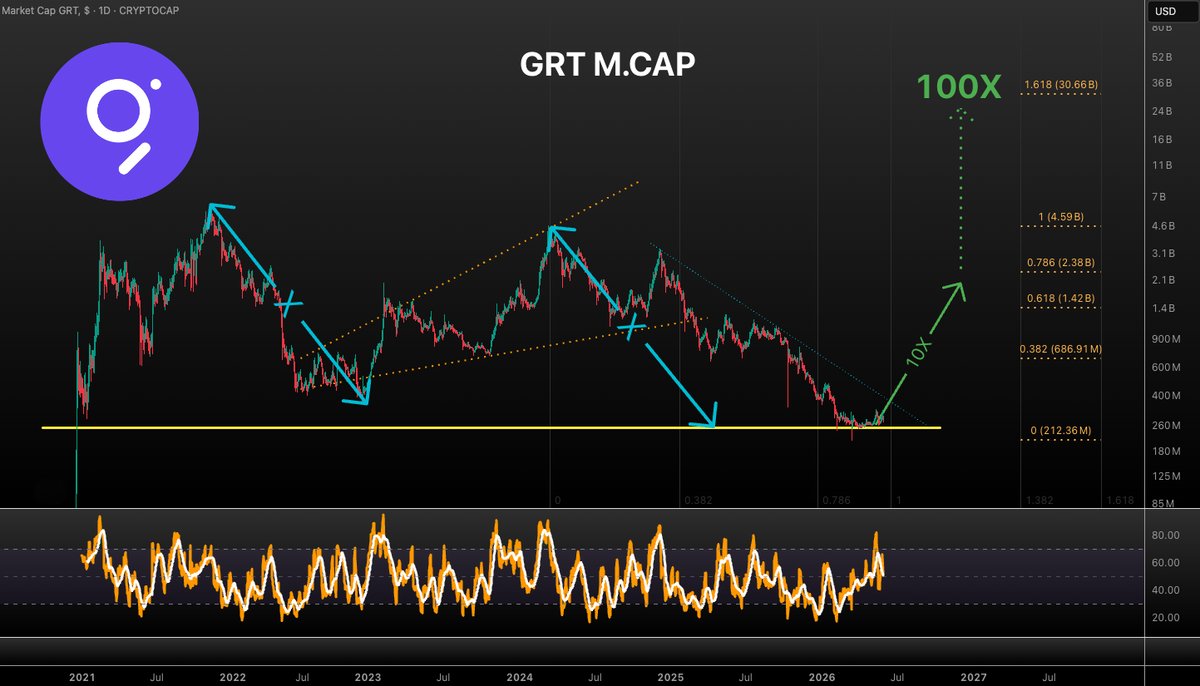Select the green 100X label

[x=960, y=87]
